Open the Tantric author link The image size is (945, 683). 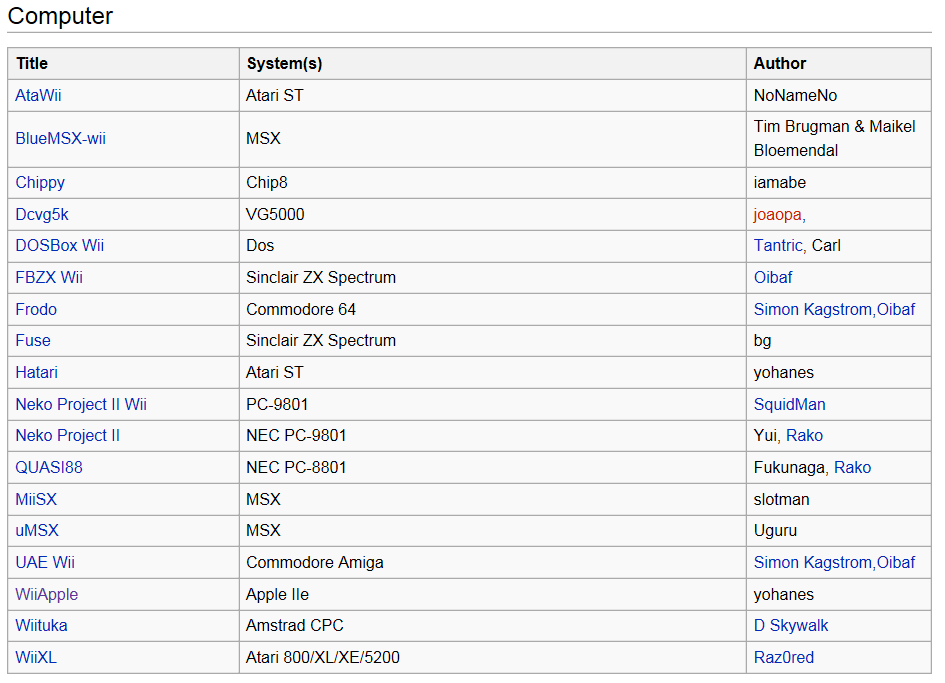(778, 246)
